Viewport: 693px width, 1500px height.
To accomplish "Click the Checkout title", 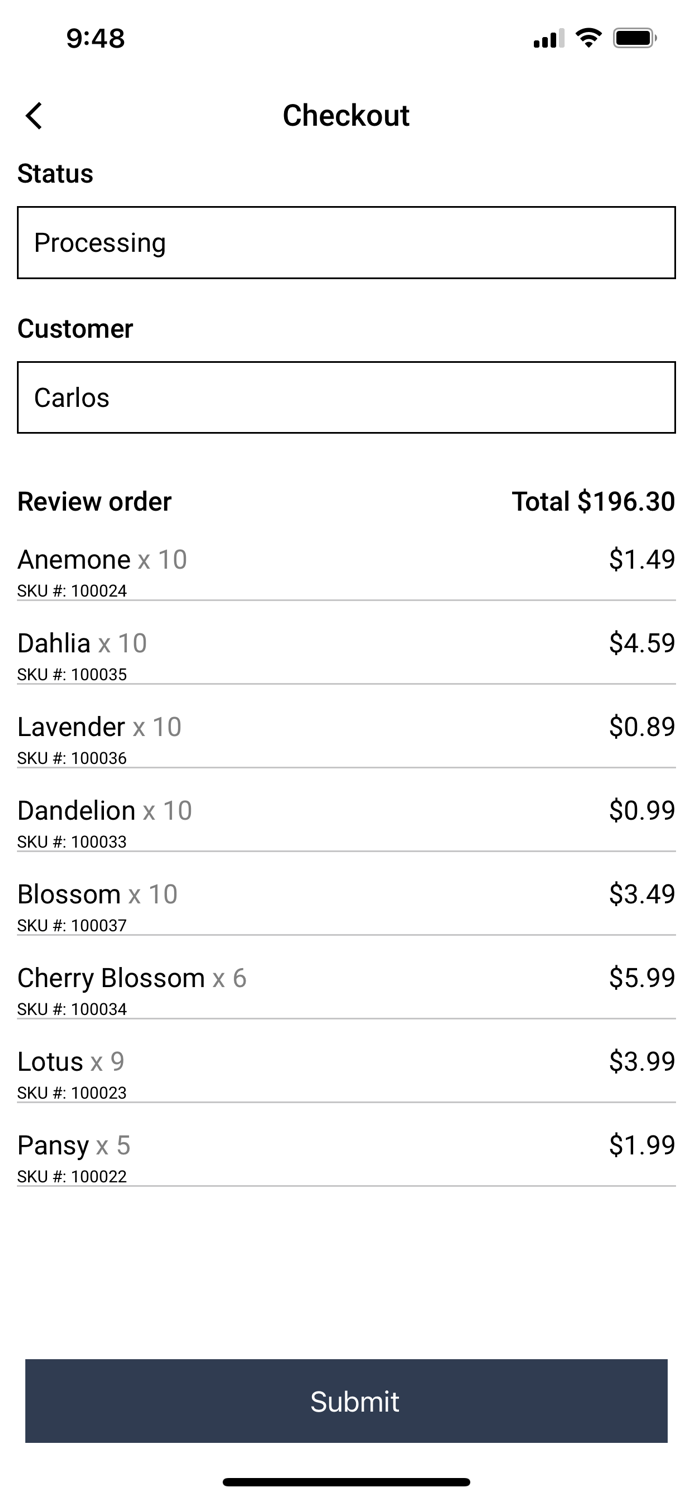I will click(346, 115).
